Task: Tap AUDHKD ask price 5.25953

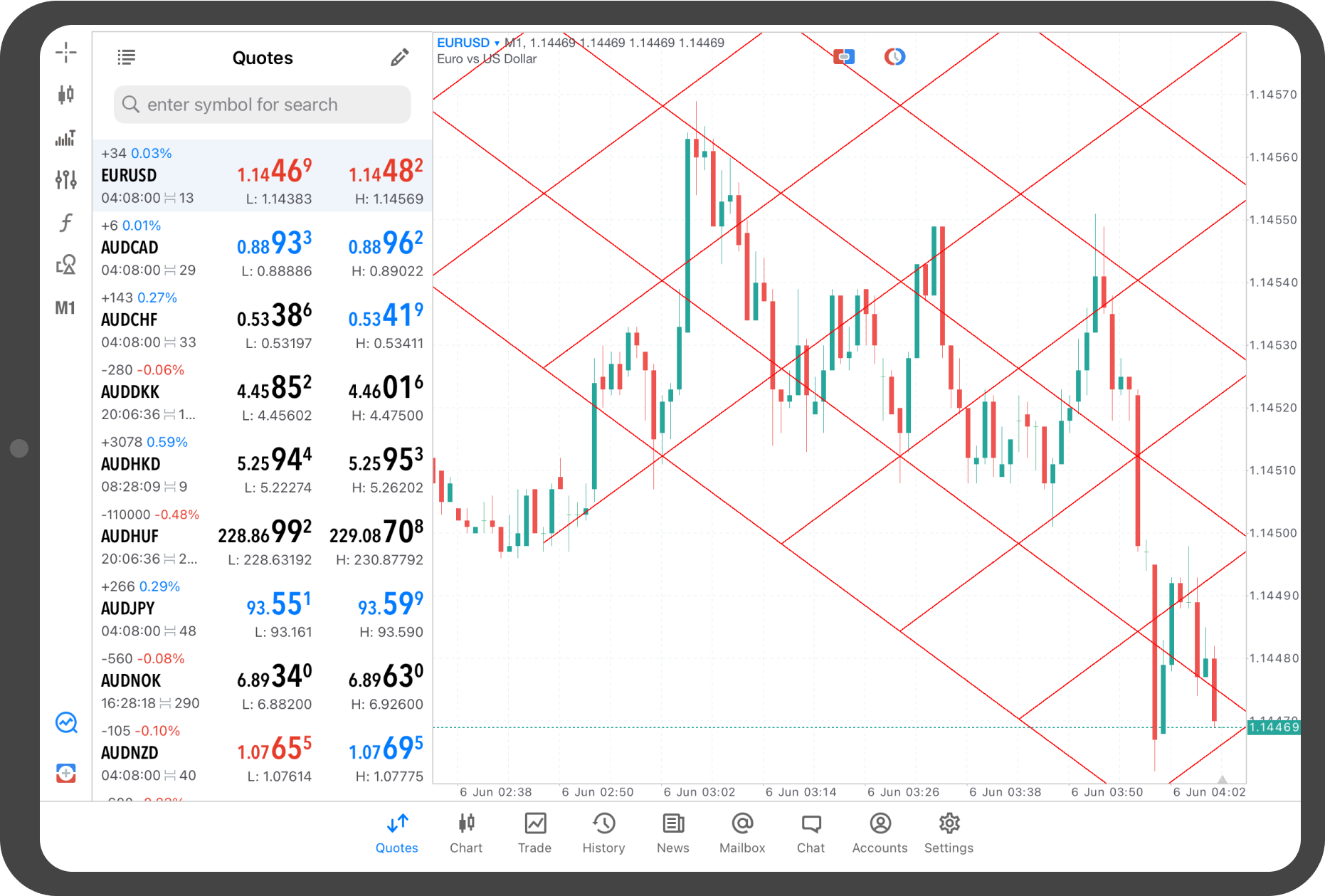Action: 386,460
